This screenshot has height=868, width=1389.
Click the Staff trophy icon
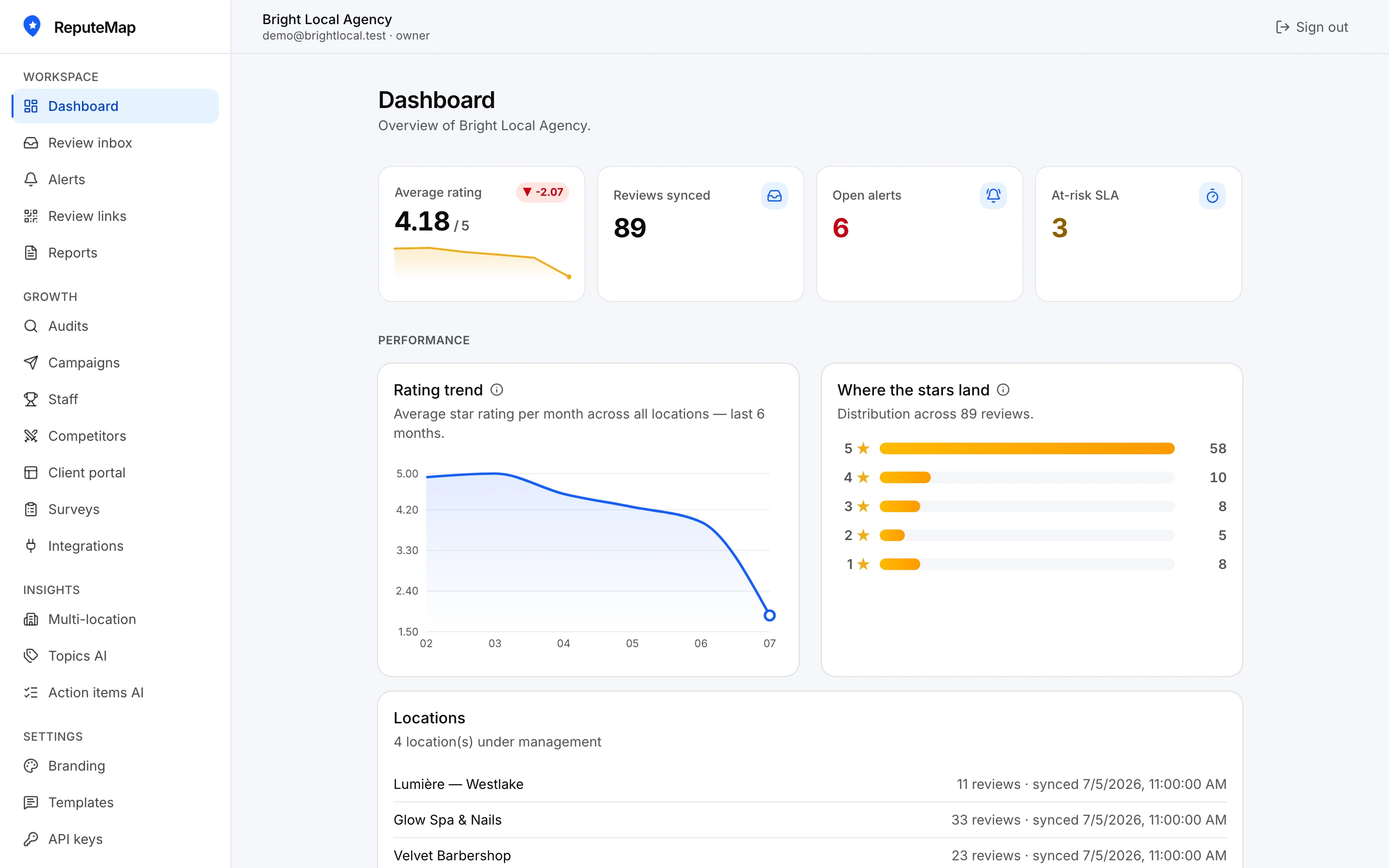pos(31,400)
